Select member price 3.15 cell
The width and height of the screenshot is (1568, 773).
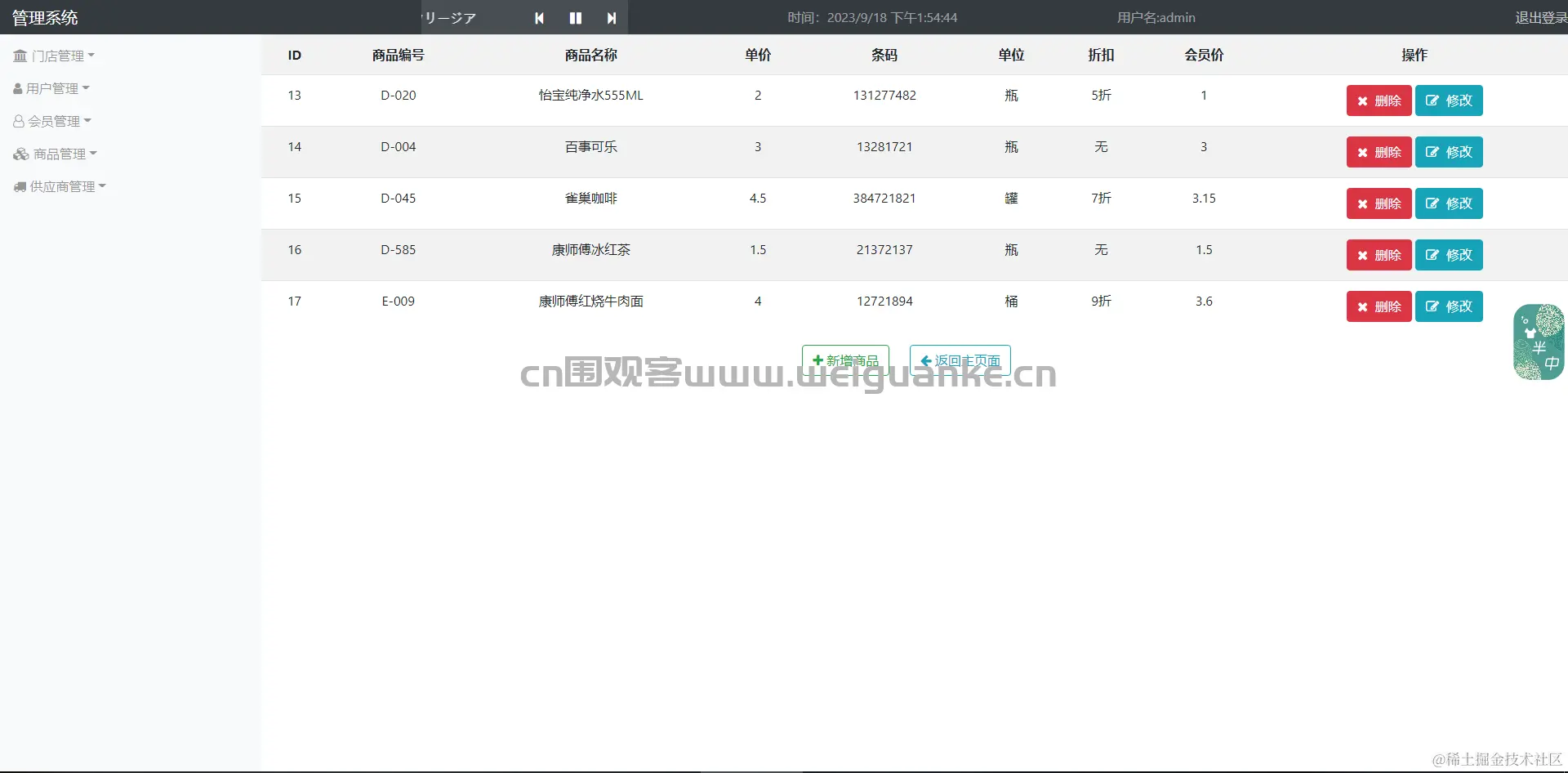click(1204, 198)
